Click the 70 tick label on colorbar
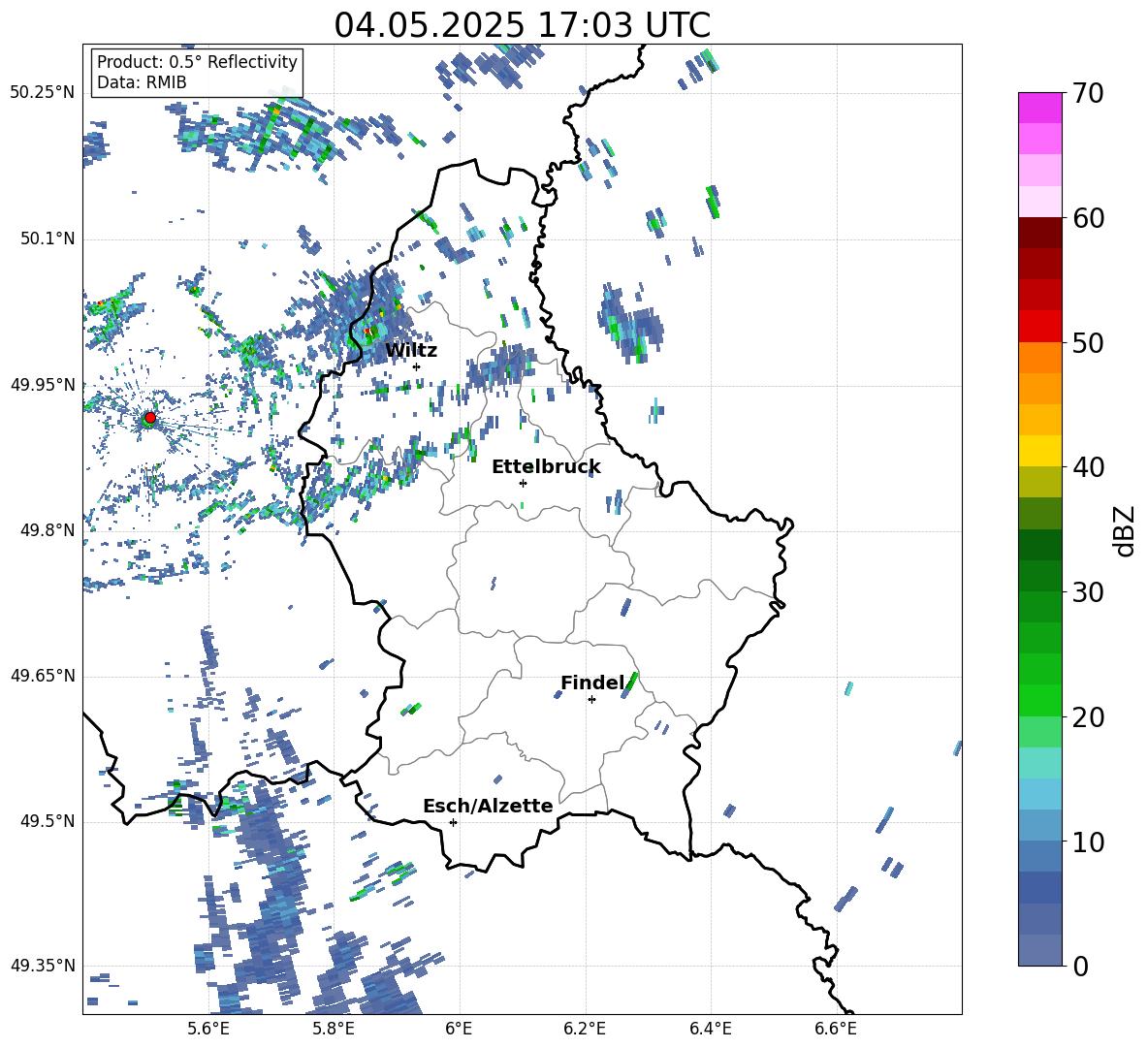The height and width of the screenshot is (1048, 1148). [1088, 93]
